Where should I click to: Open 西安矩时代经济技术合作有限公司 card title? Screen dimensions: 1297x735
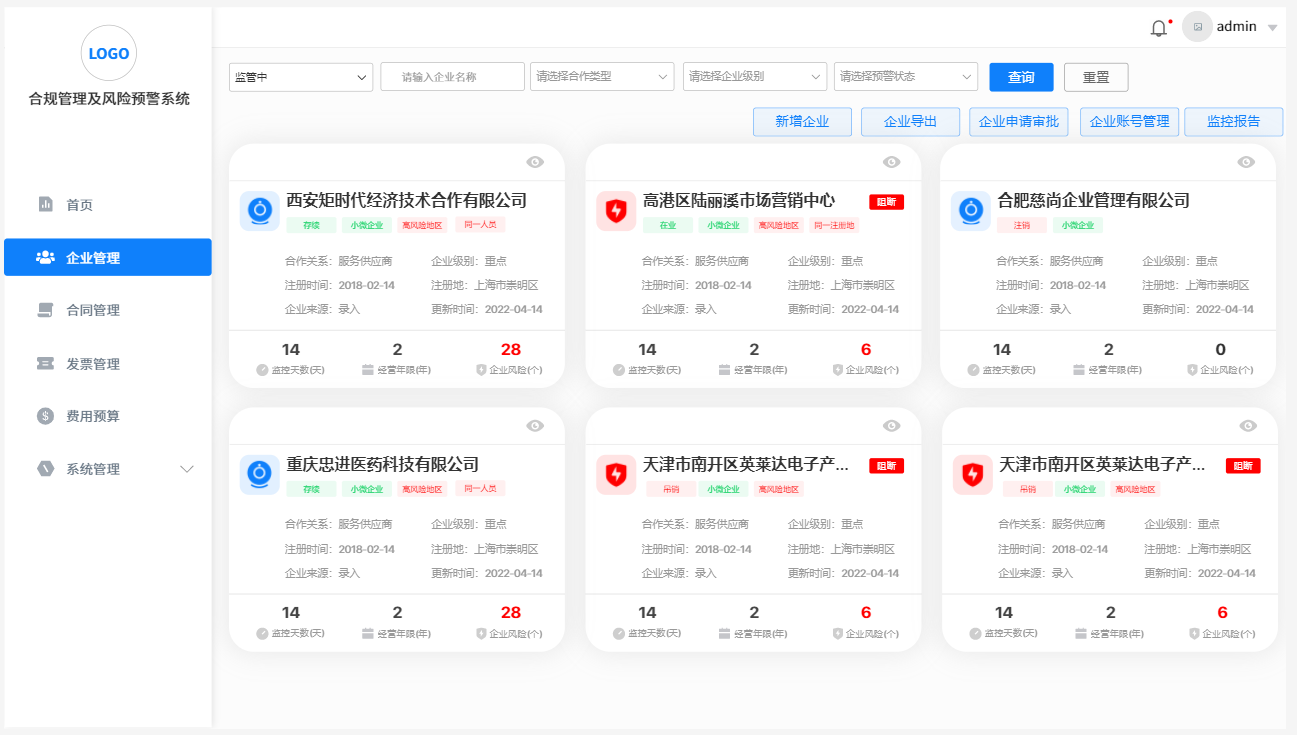406,201
